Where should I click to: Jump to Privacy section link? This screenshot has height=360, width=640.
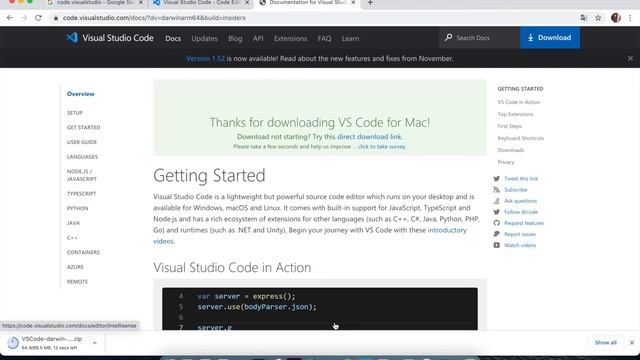click(506, 162)
